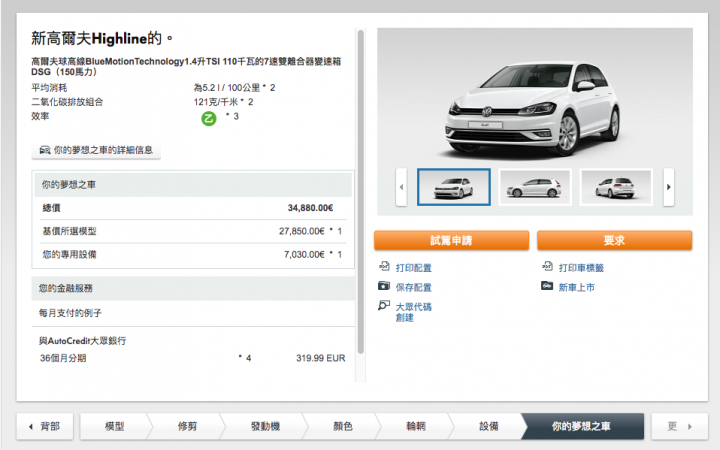The image size is (720, 450).
Task: Click the 基價所選模型 27,850.00€ row
Action: click(193, 231)
